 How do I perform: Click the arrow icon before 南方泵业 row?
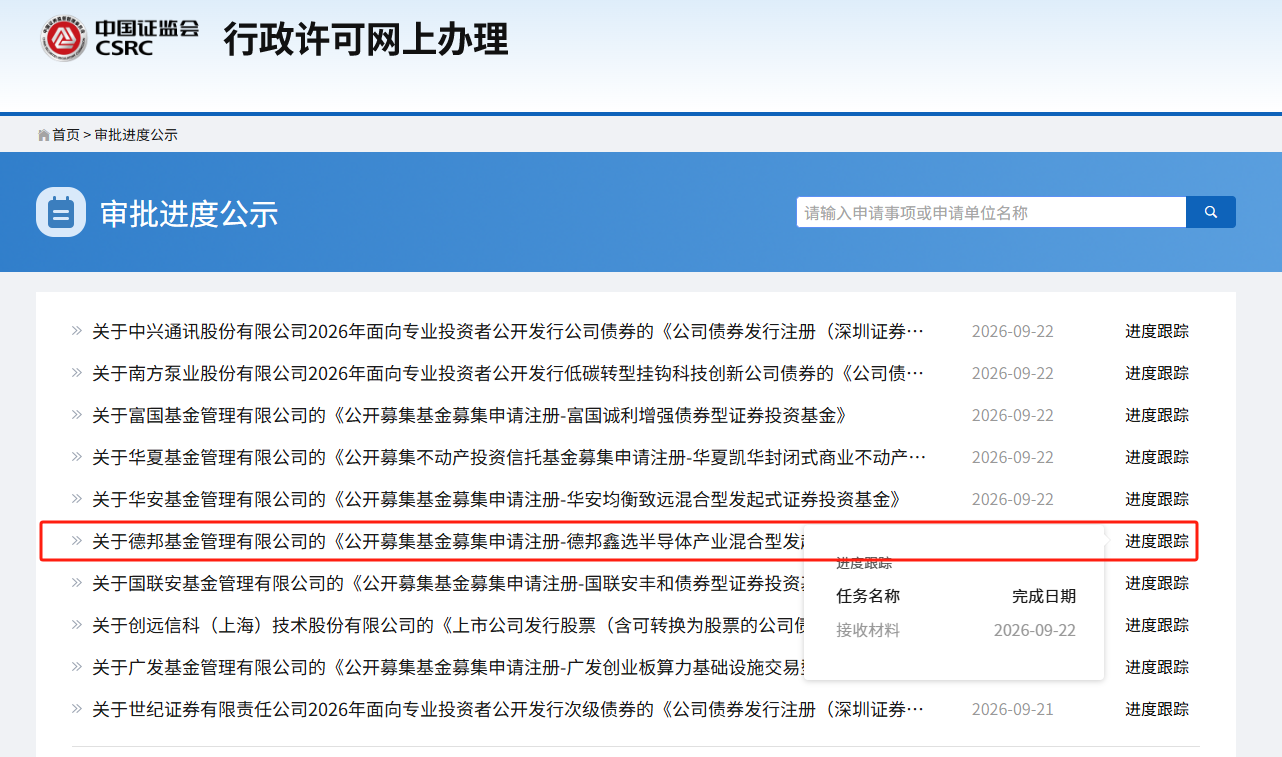pos(77,372)
